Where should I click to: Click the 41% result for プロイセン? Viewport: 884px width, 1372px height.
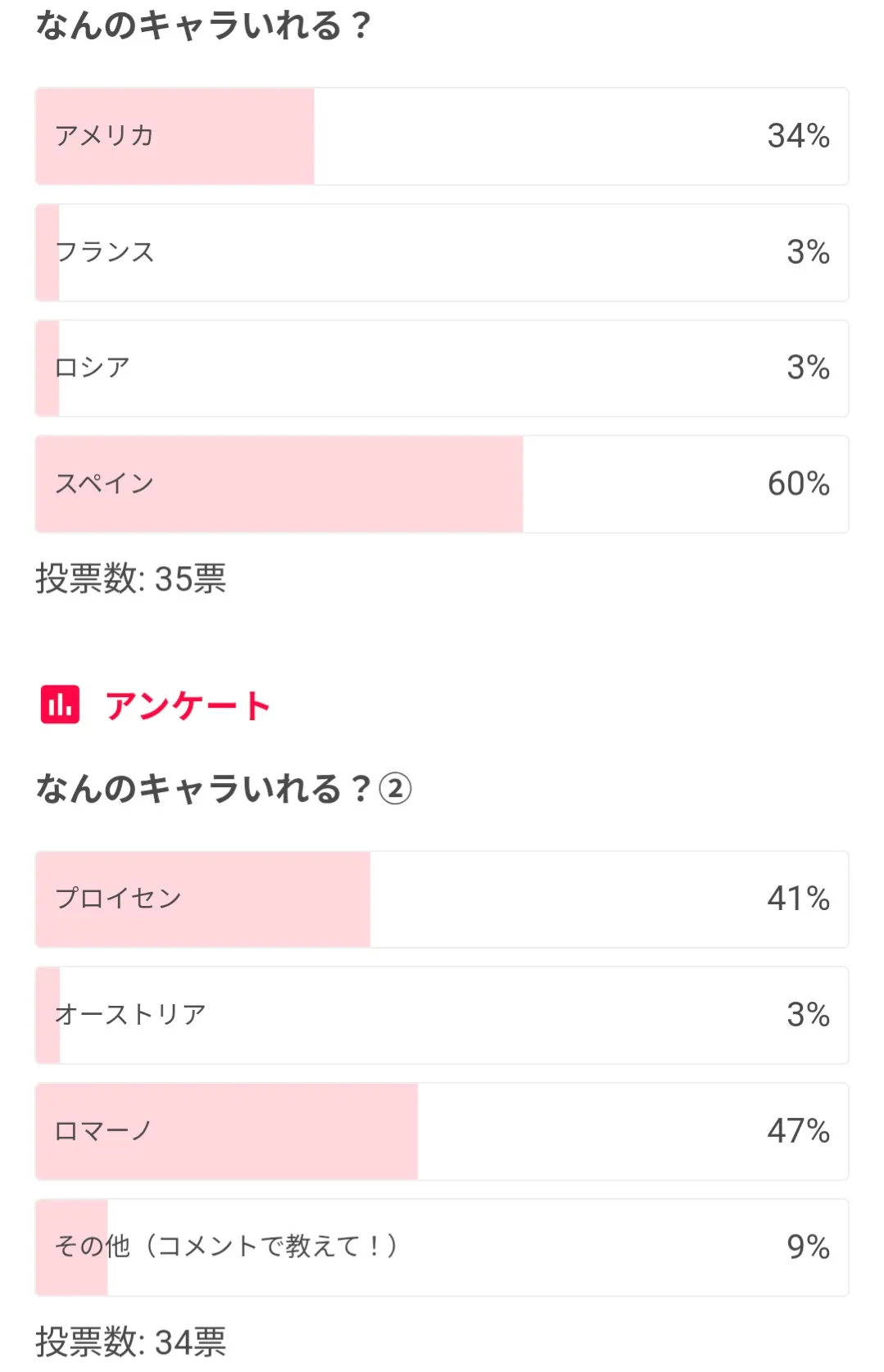click(x=798, y=899)
